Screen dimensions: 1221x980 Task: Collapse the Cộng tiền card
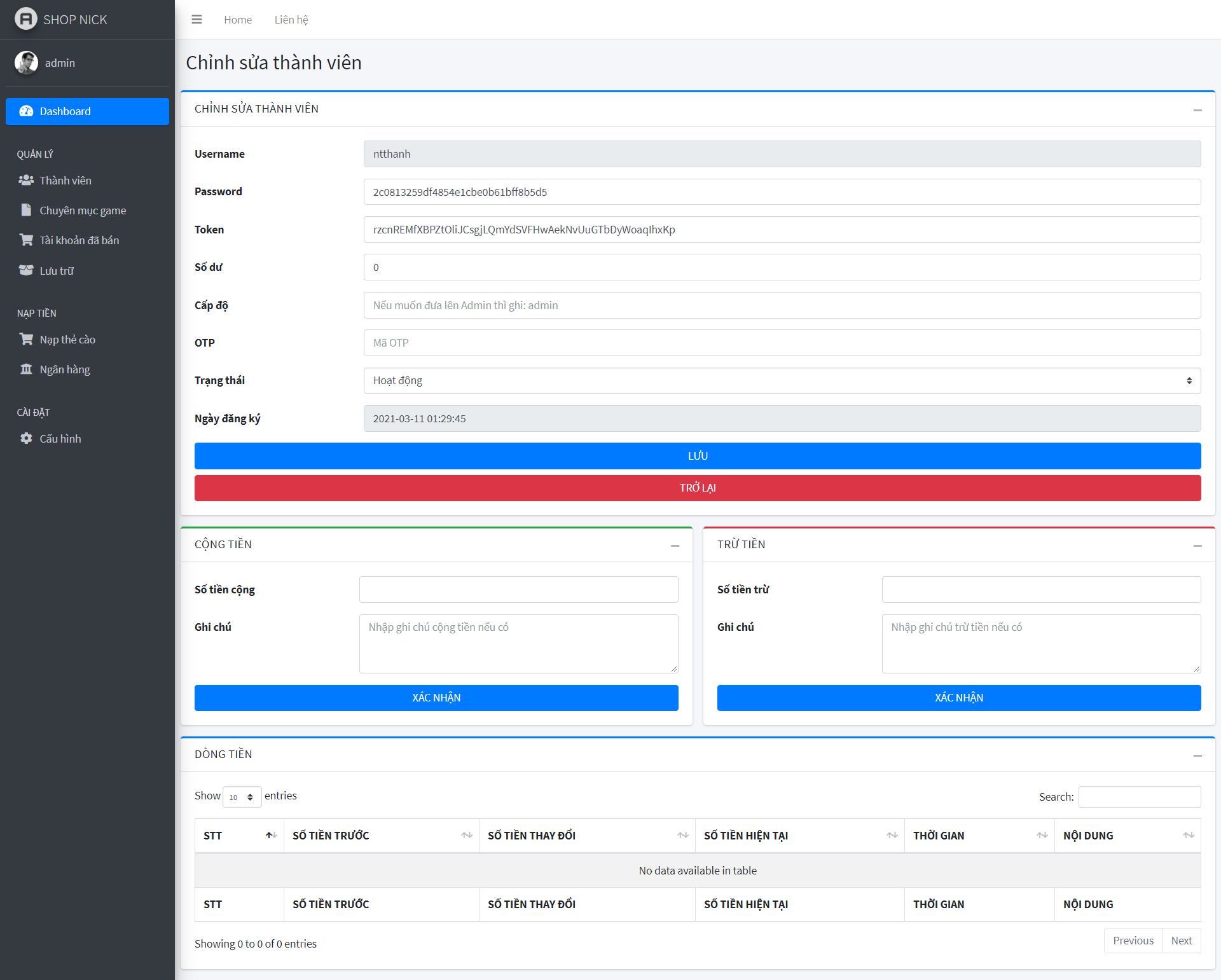pos(675,546)
